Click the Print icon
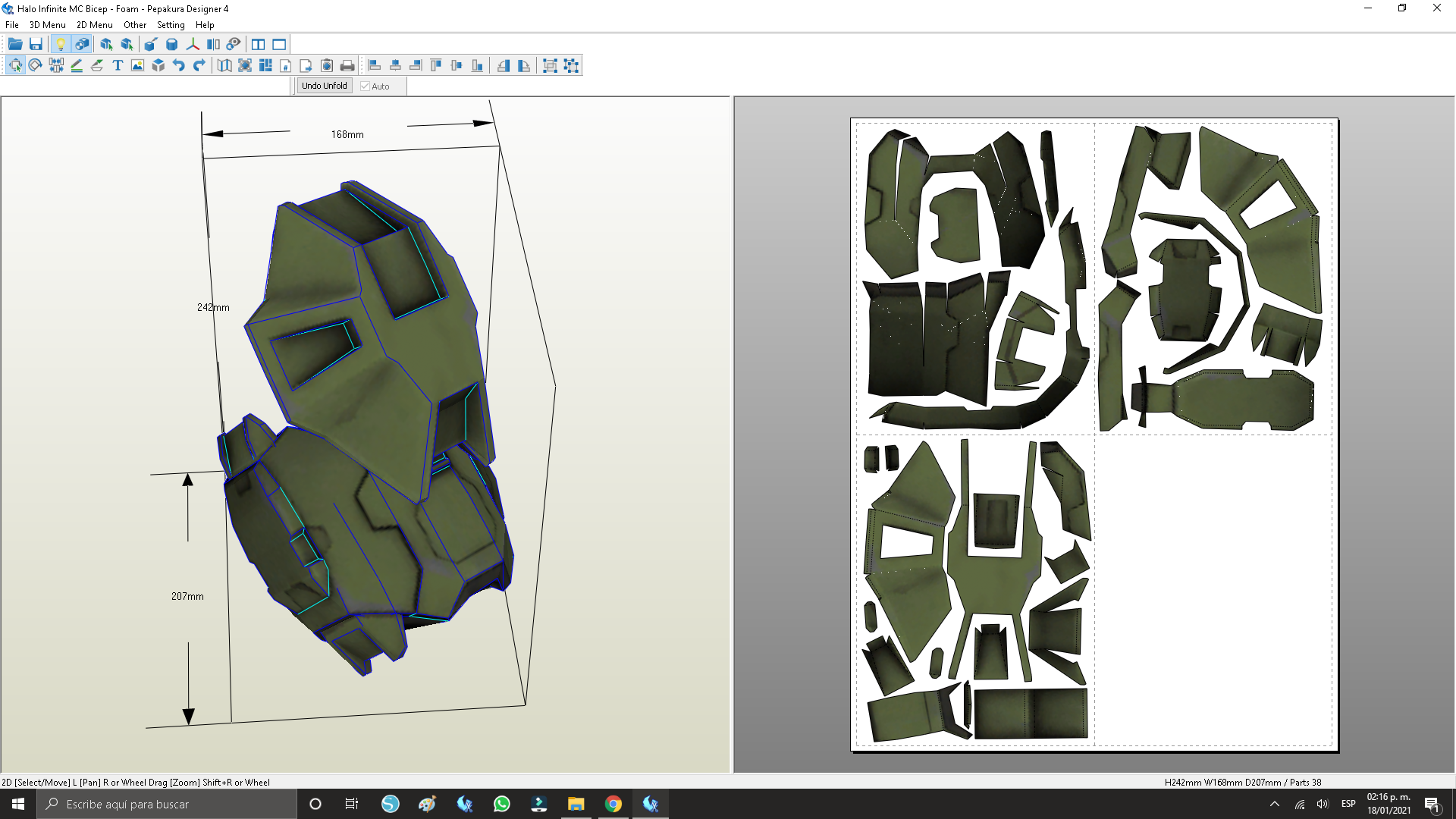 (347, 65)
